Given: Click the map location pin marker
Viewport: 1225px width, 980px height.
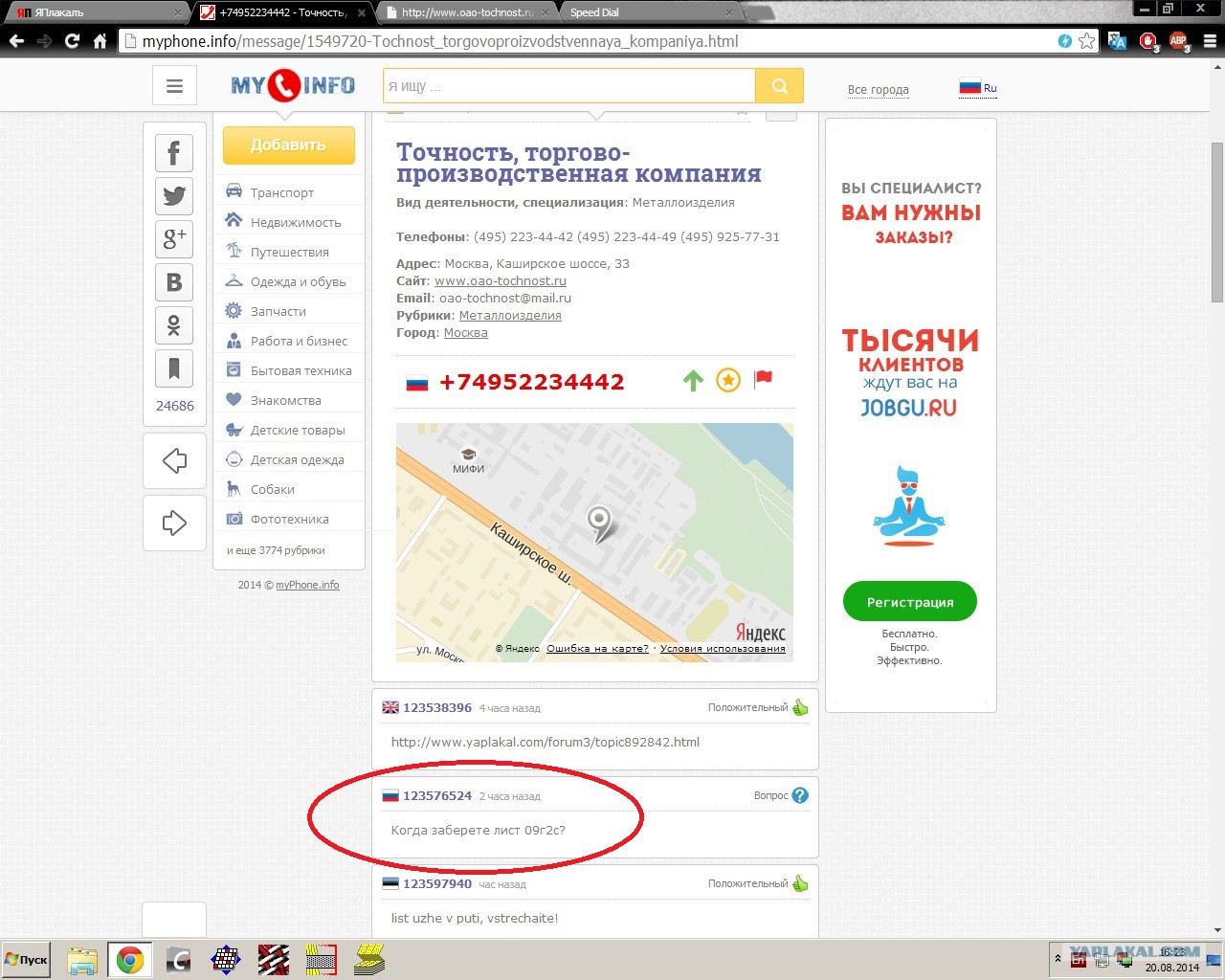Looking at the screenshot, I should click(x=599, y=524).
